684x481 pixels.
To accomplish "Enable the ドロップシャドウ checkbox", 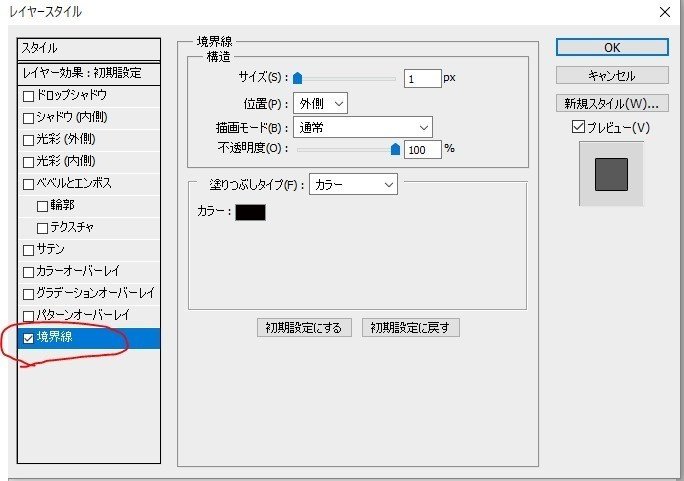I will coord(28,96).
